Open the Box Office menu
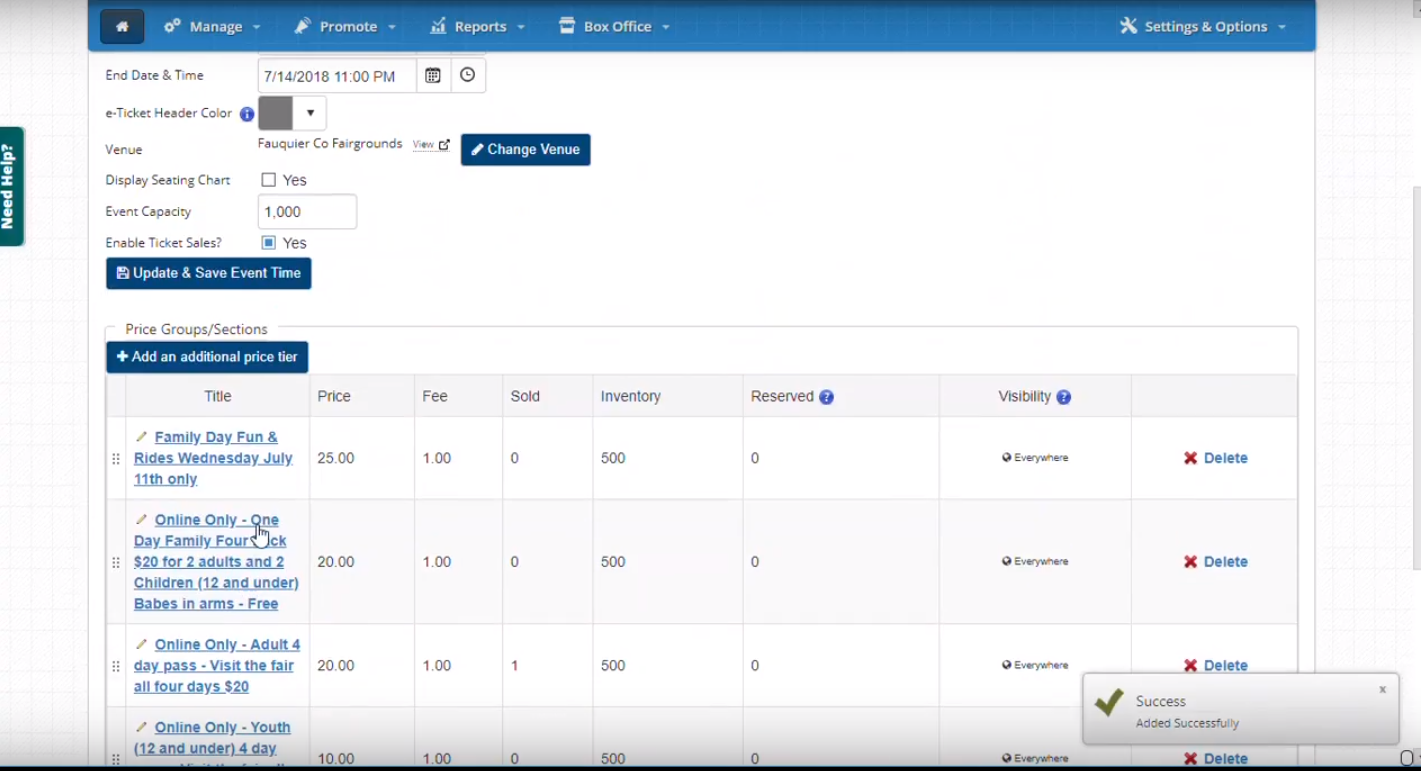 click(614, 27)
